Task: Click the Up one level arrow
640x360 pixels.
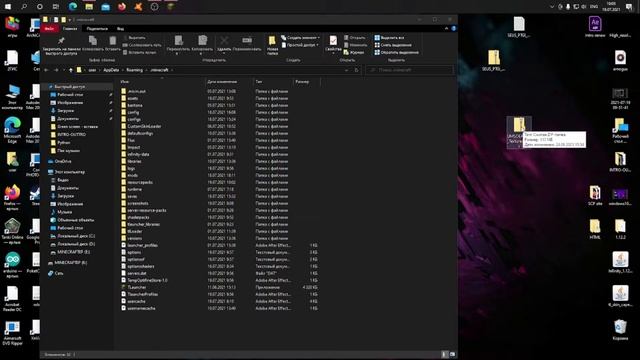Action: 71,70
